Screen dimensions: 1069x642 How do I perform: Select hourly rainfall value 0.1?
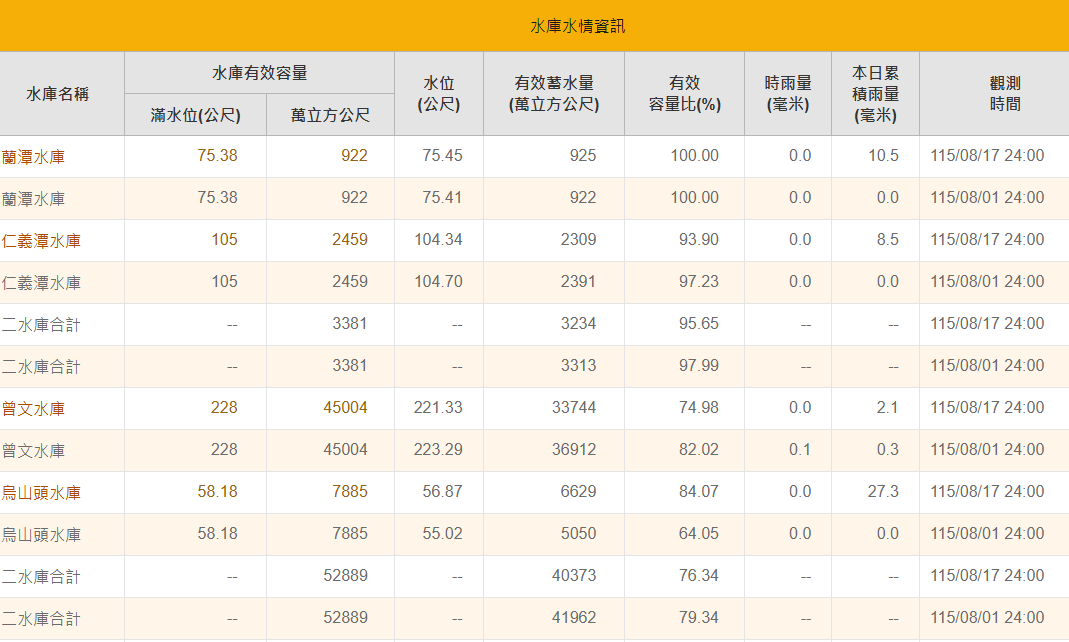pyautogui.click(x=800, y=450)
